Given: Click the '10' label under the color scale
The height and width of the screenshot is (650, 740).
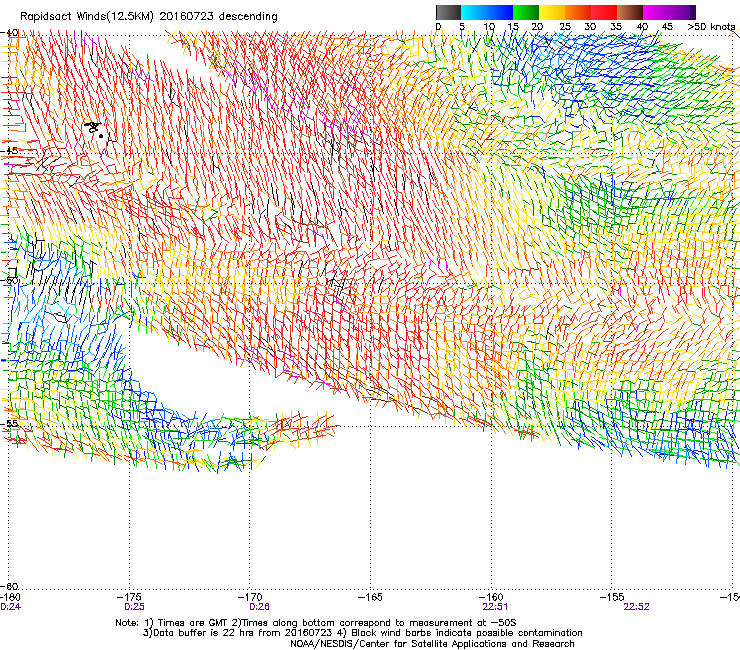Looking at the screenshot, I should point(489,27).
